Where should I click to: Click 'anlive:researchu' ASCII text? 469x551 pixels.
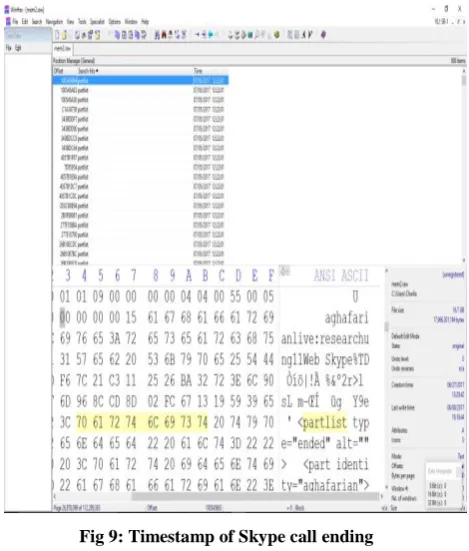[x=325, y=339]
